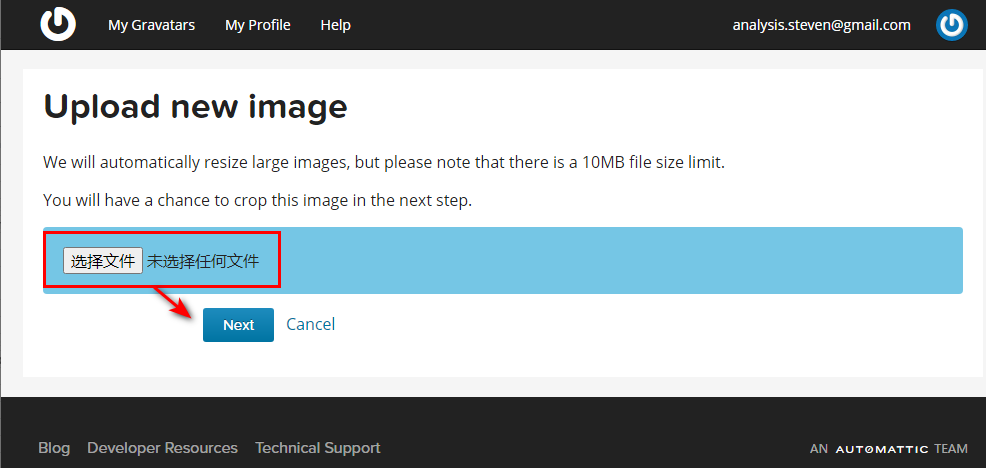Open the blue profile avatar icon
Image resolution: width=986 pixels, height=468 pixels.
tap(951, 25)
